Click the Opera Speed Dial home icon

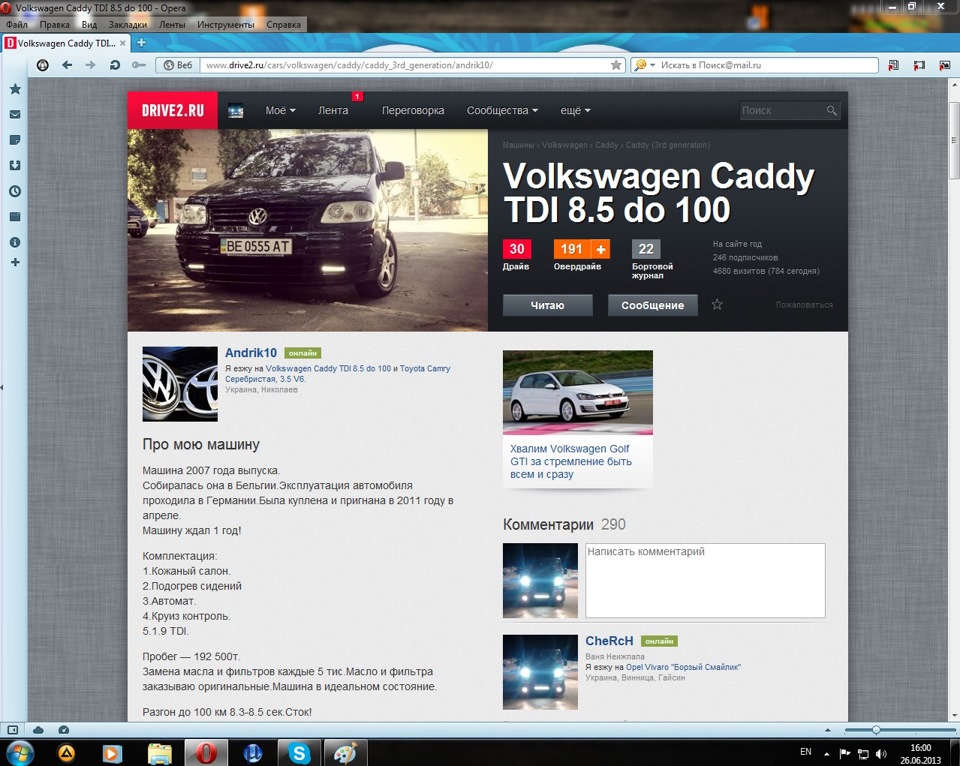42,65
